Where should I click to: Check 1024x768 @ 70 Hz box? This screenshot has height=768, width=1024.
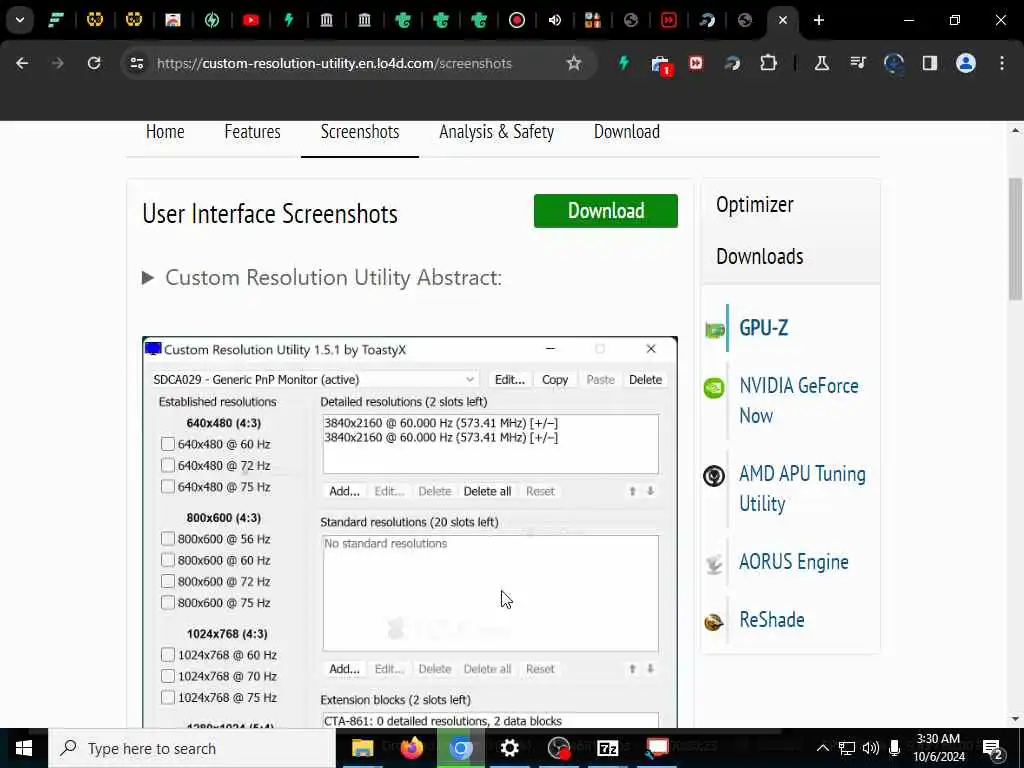click(x=168, y=676)
